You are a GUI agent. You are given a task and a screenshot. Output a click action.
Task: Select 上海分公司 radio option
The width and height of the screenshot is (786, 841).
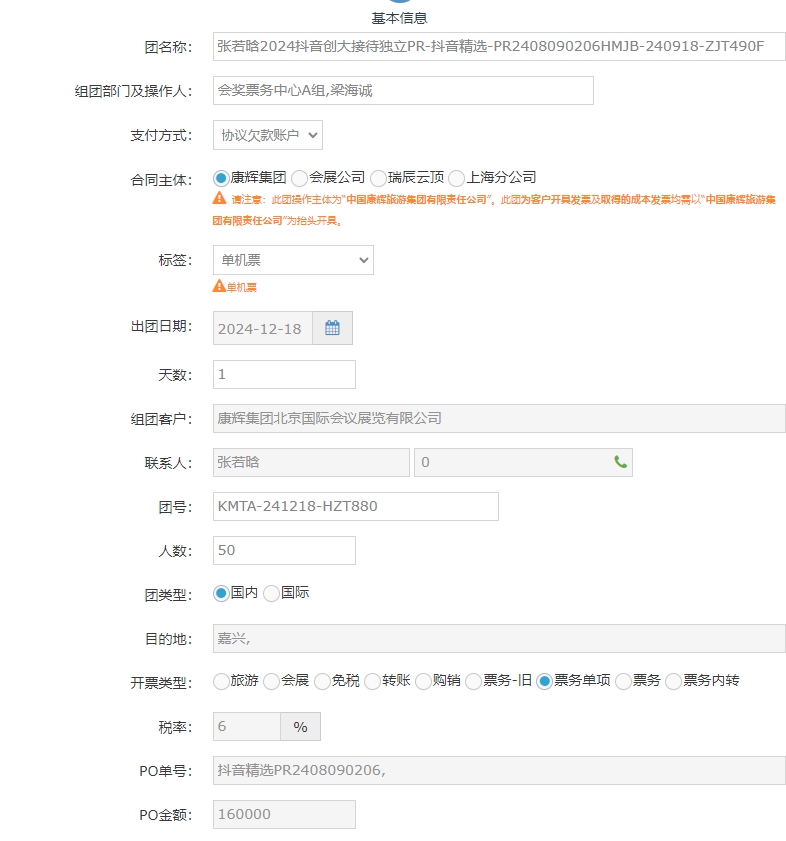[x=457, y=178]
